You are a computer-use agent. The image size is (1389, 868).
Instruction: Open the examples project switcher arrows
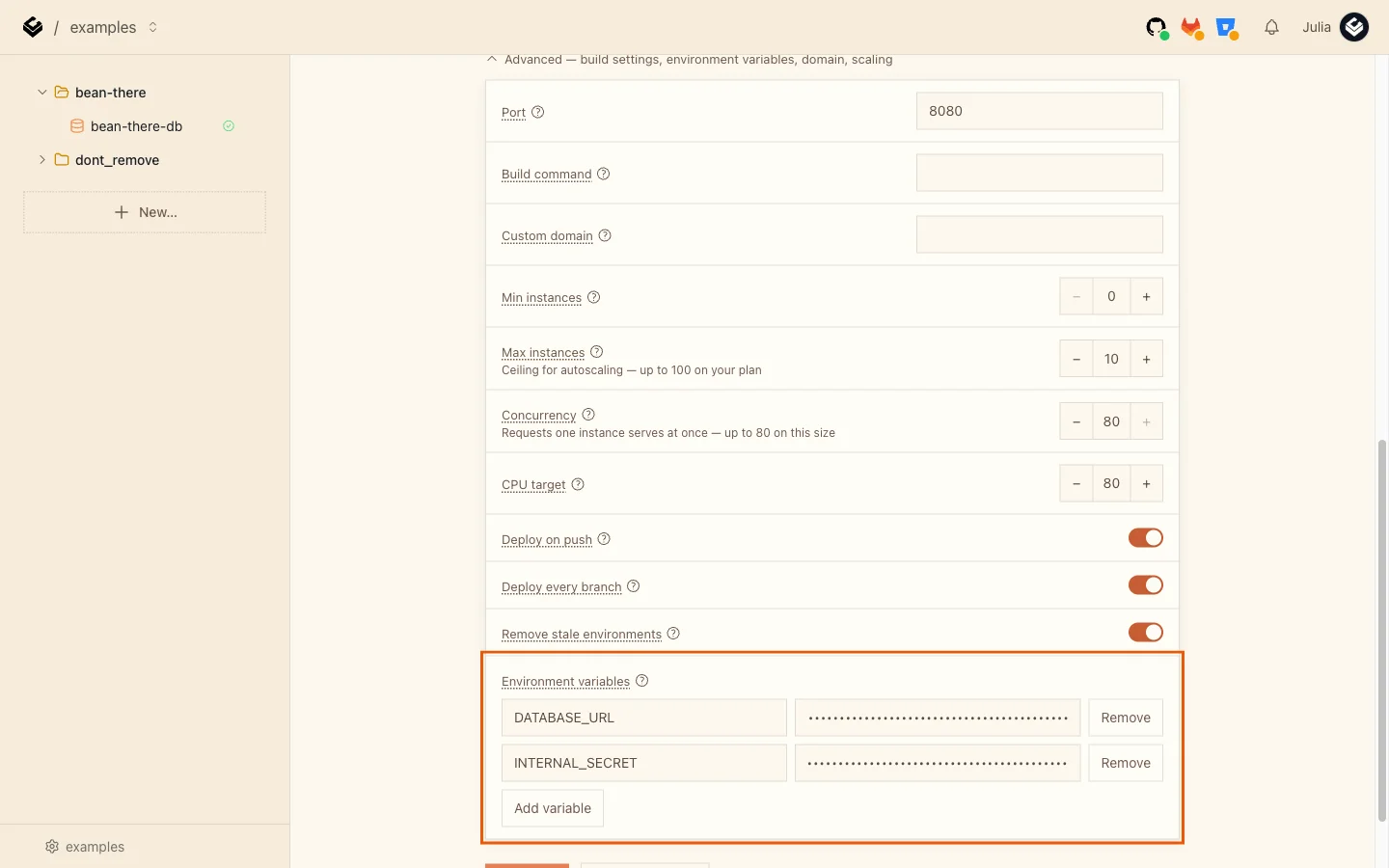coord(152,27)
